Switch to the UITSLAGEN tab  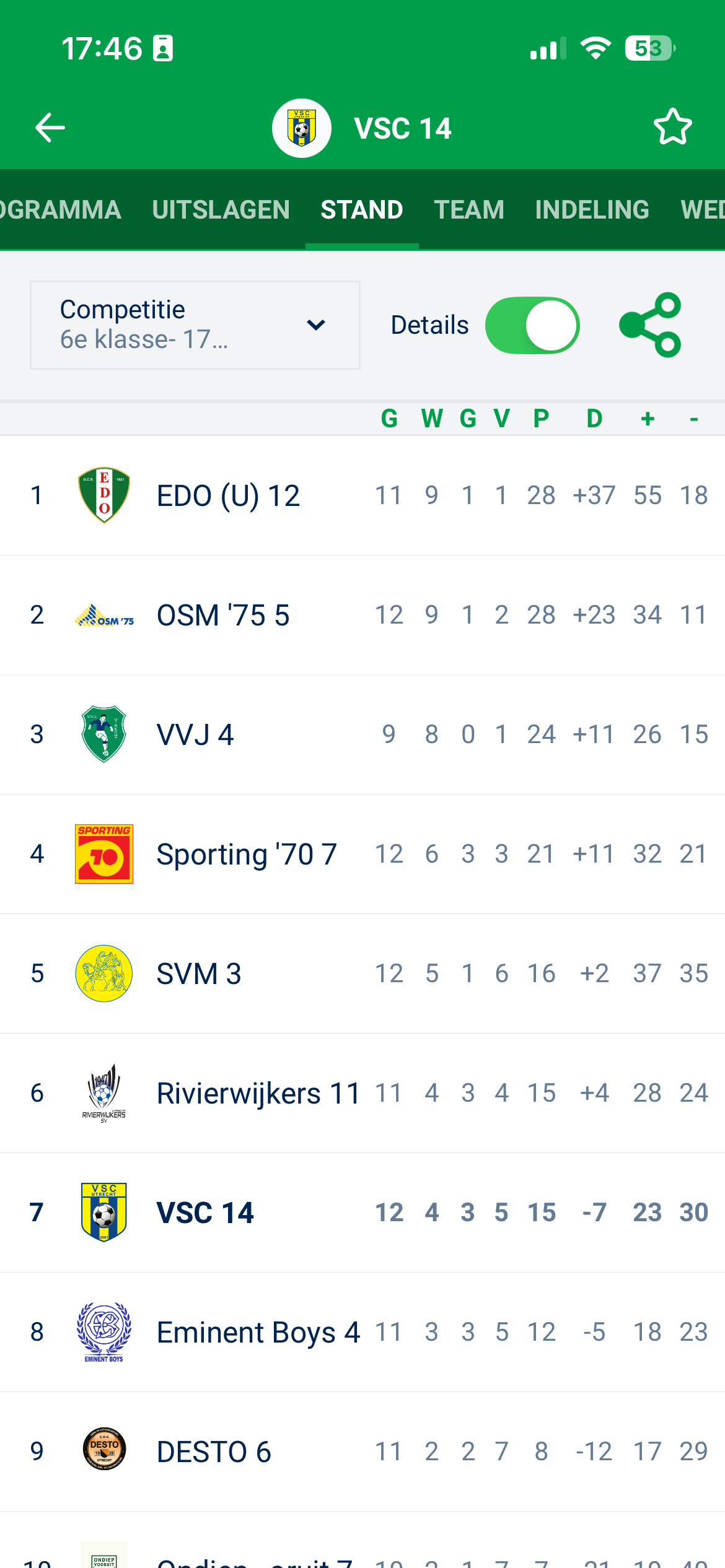(221, 209)
